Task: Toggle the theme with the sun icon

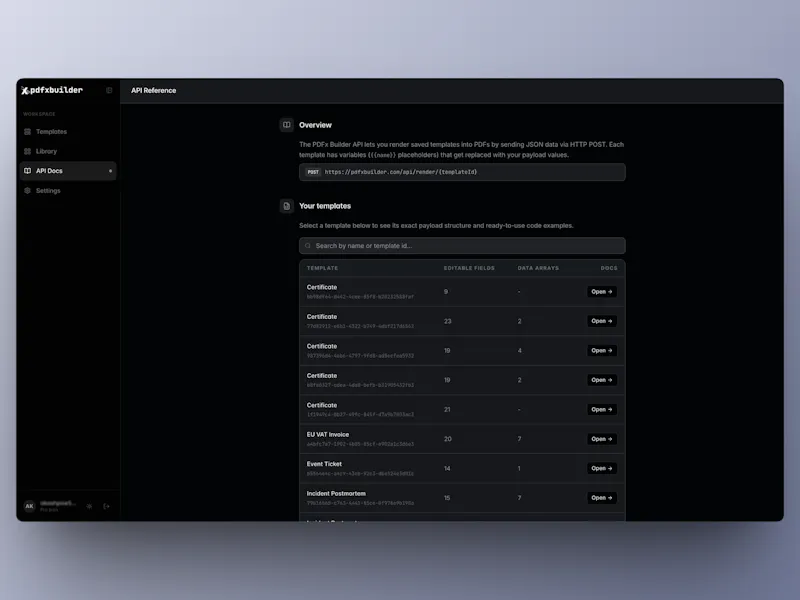Action: (x=89, y=507)
